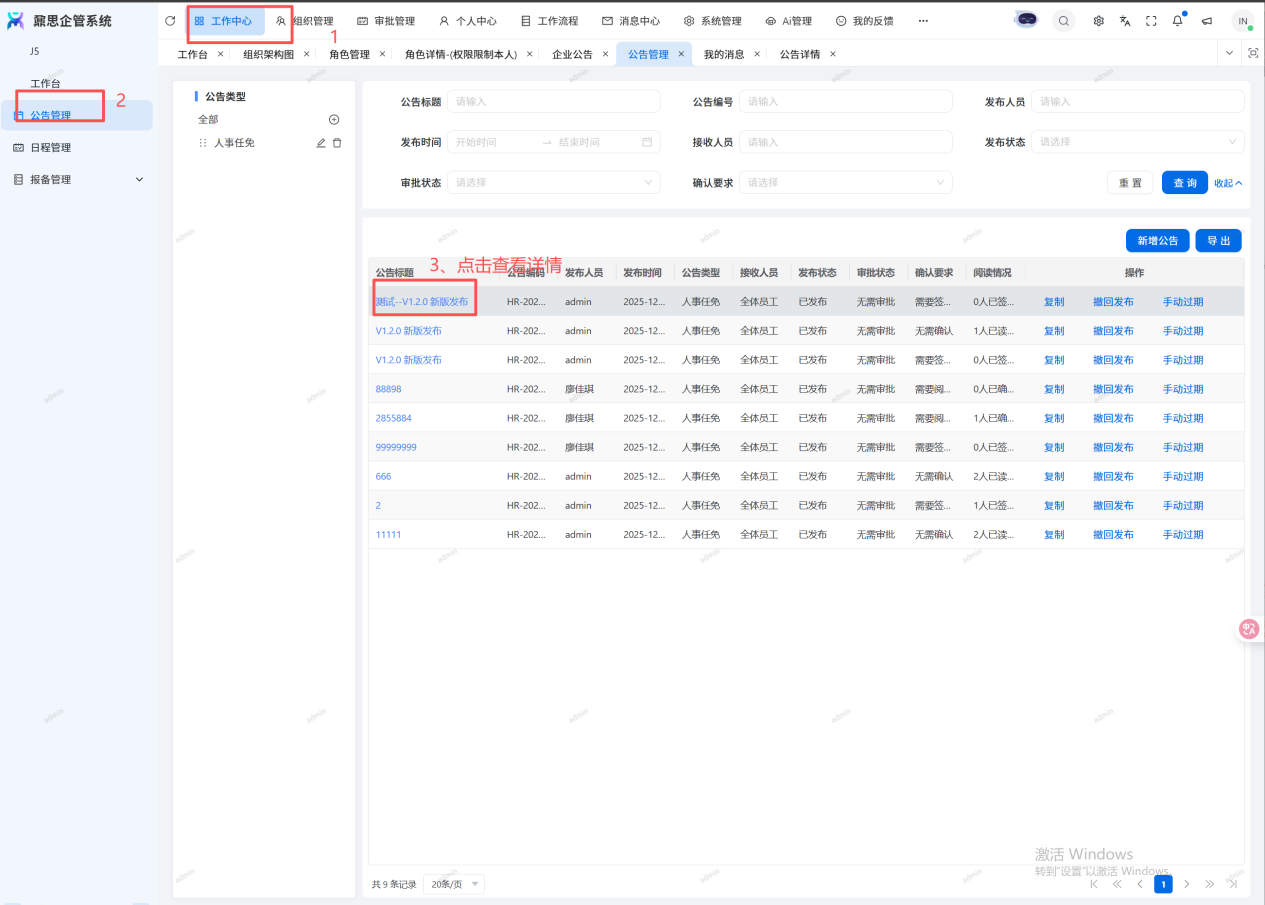
Task: Open the AI robot assistant icon
Action: (1026, 20)
